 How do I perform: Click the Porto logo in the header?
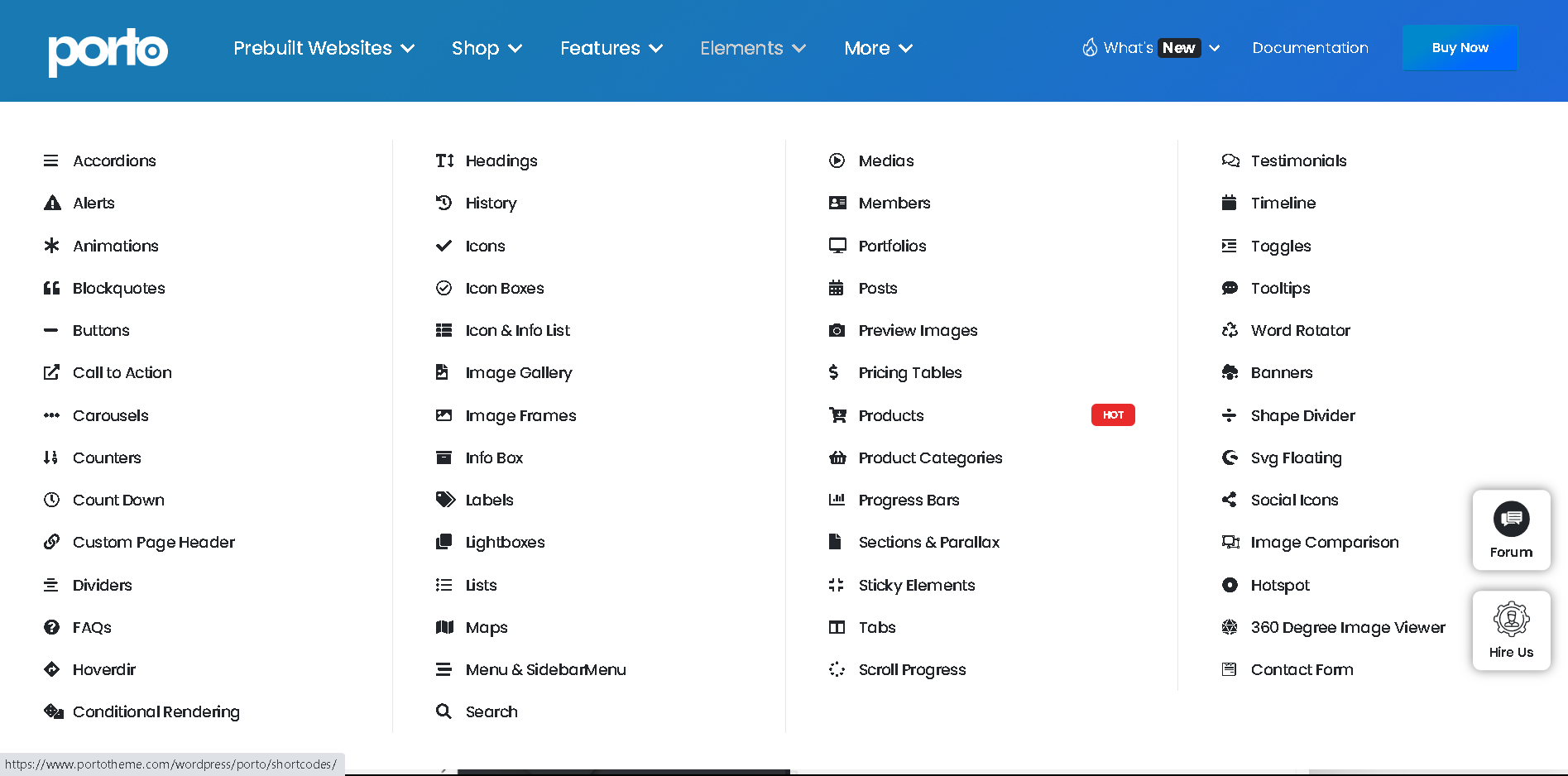click(x=108, y=51)
